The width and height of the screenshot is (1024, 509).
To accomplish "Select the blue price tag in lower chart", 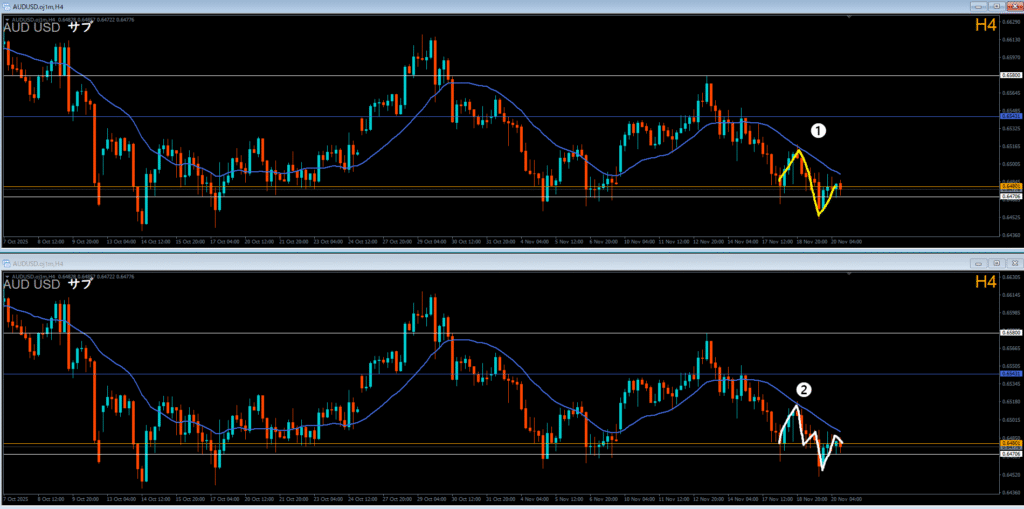I will coord(1010,374).
